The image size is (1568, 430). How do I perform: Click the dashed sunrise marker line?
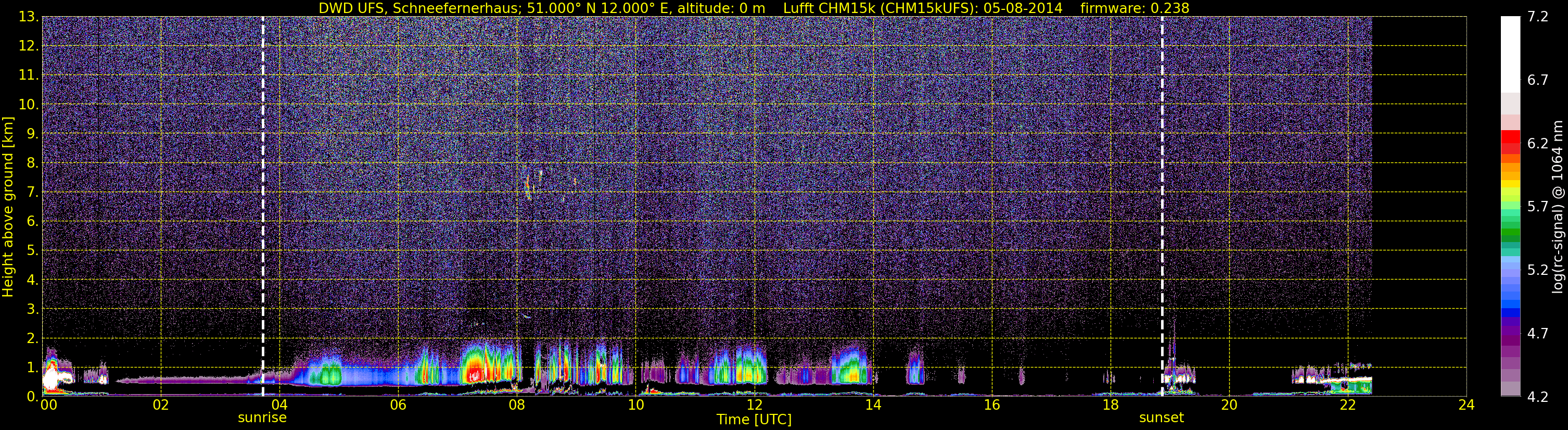click(263, 207)
